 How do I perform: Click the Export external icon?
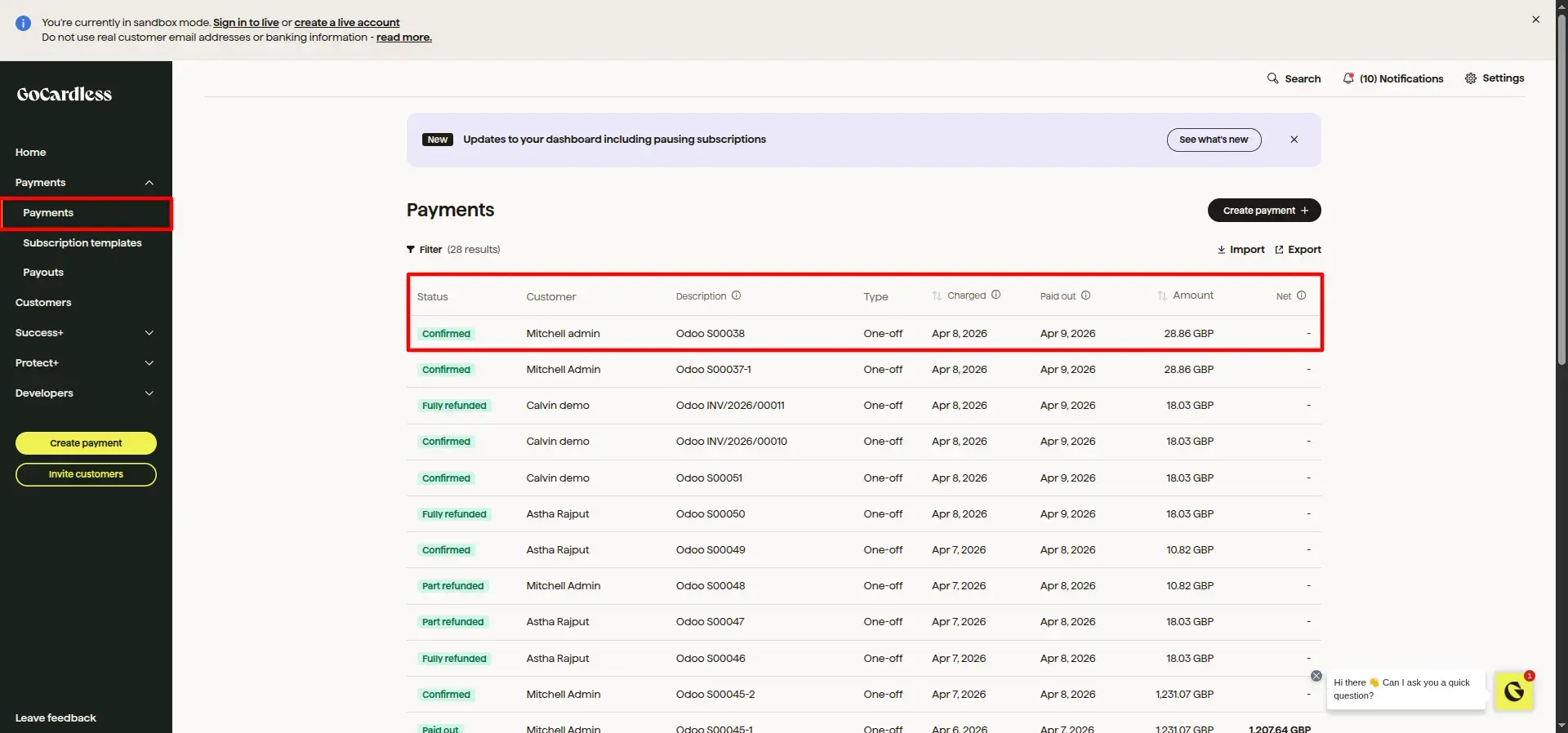click(x=1280, y=250)
